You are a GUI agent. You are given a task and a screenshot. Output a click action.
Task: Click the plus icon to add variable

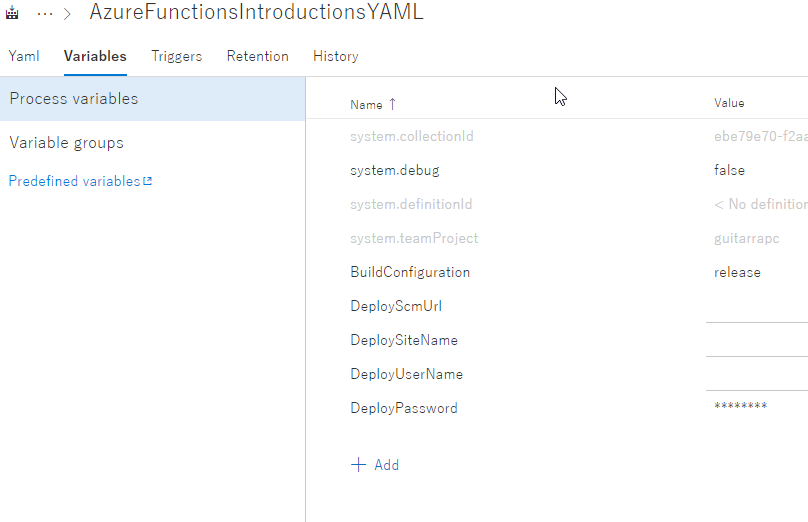359,465
